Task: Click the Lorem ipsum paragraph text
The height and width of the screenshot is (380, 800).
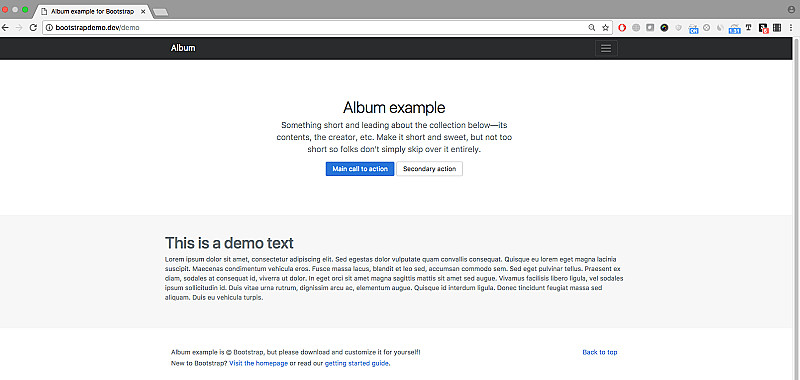Action: coord(394,278)
